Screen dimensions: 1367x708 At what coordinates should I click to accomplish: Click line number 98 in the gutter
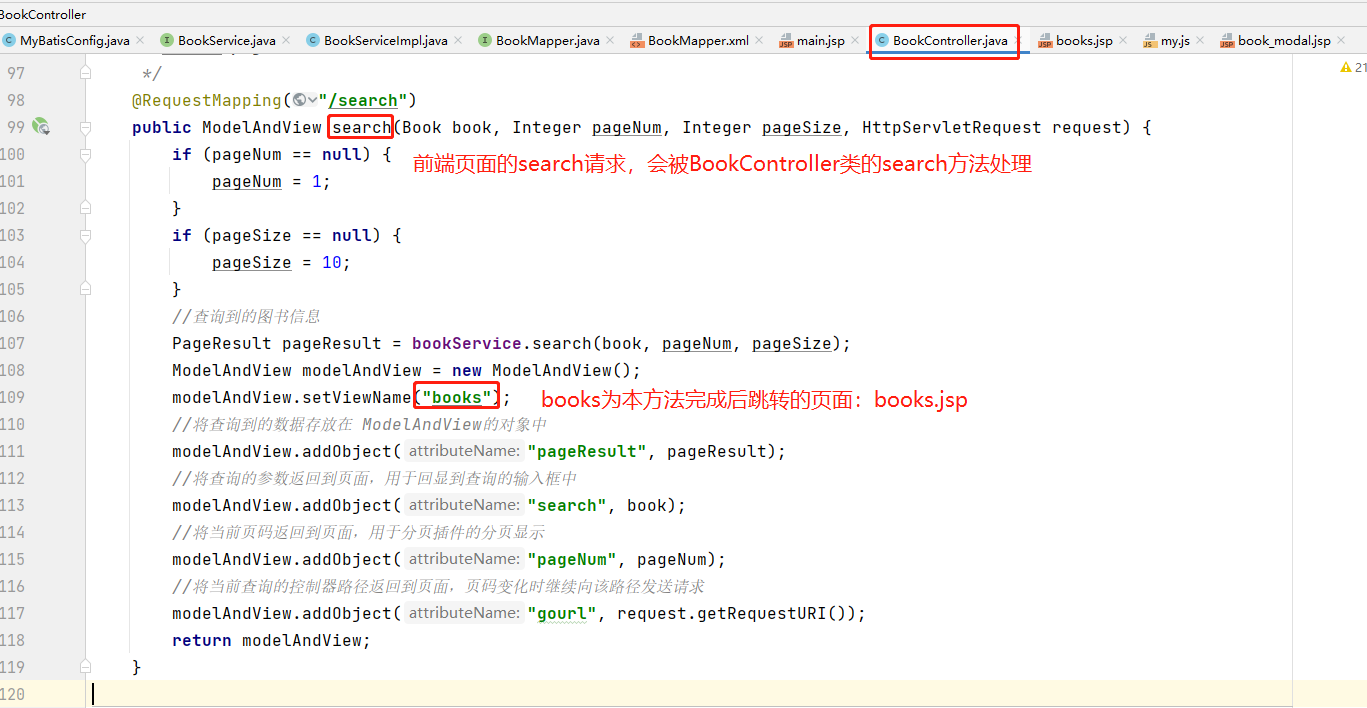[16, 100]
